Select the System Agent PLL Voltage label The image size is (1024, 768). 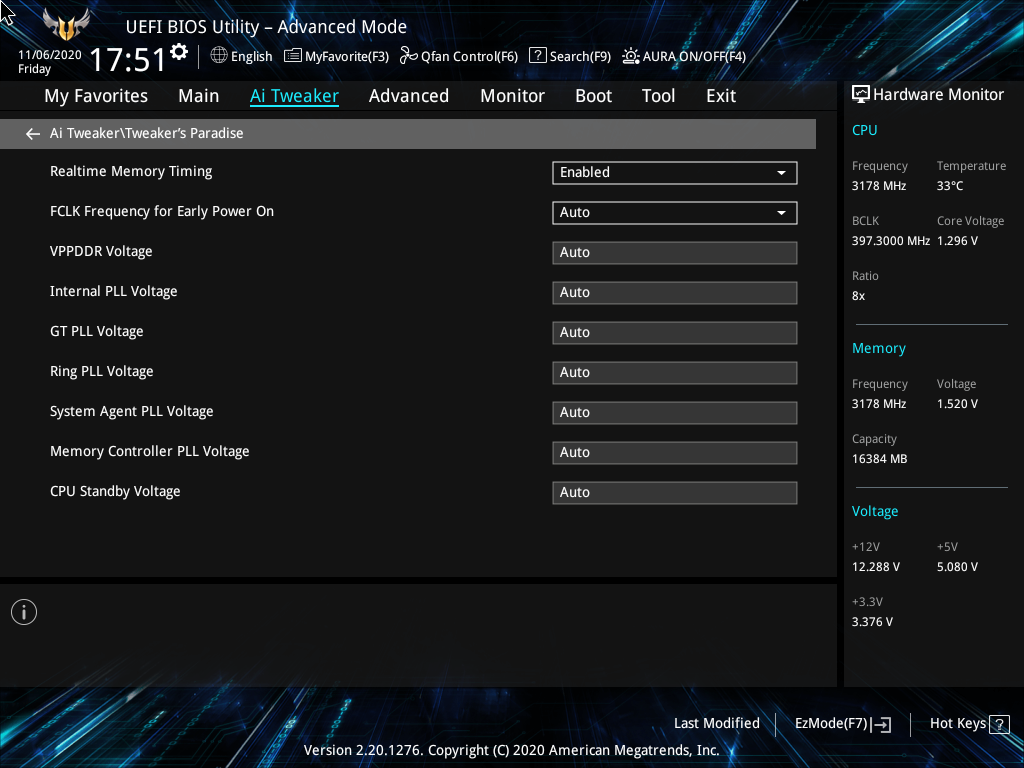click(x=132, y=411)
